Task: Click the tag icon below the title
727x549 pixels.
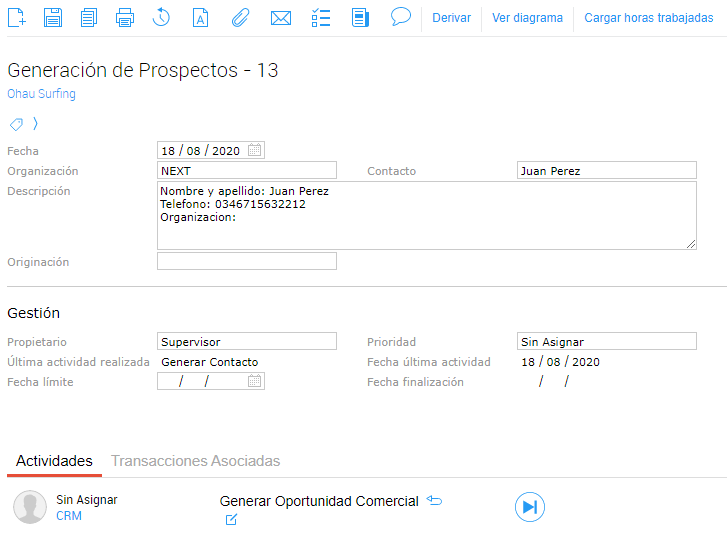Action: point(16,124)
